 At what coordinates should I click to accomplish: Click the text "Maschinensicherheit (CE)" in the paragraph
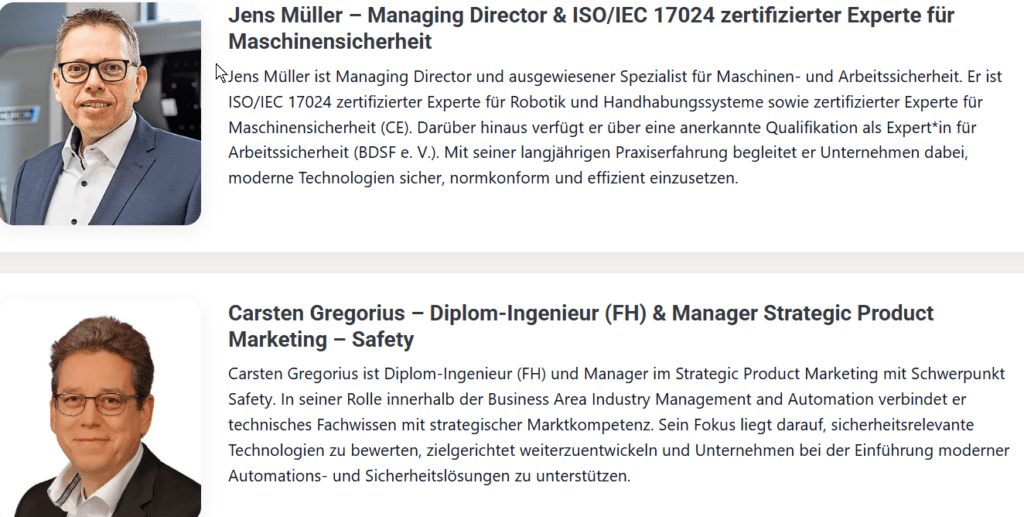318,128
